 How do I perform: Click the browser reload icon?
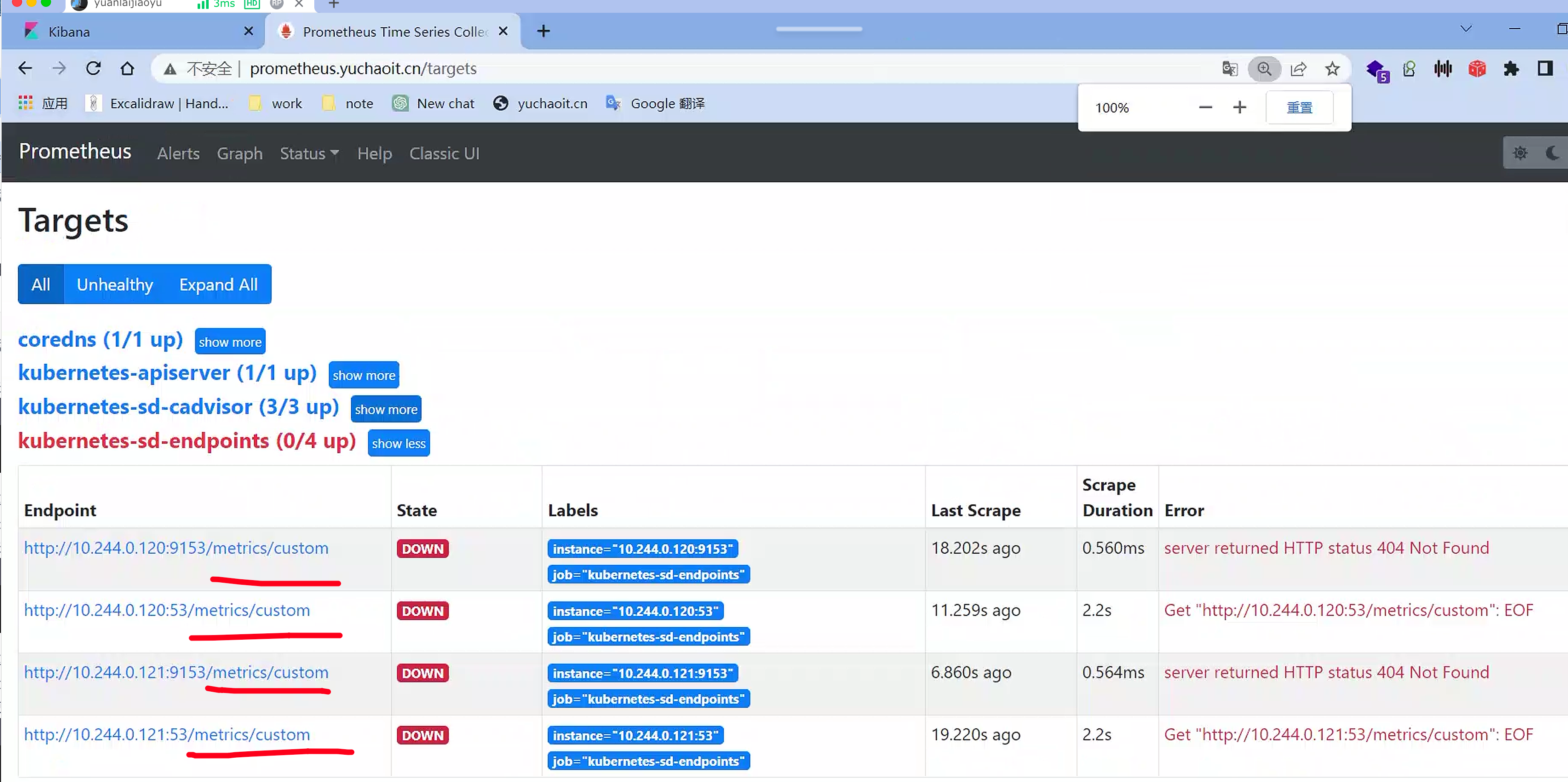coord(93,68)
